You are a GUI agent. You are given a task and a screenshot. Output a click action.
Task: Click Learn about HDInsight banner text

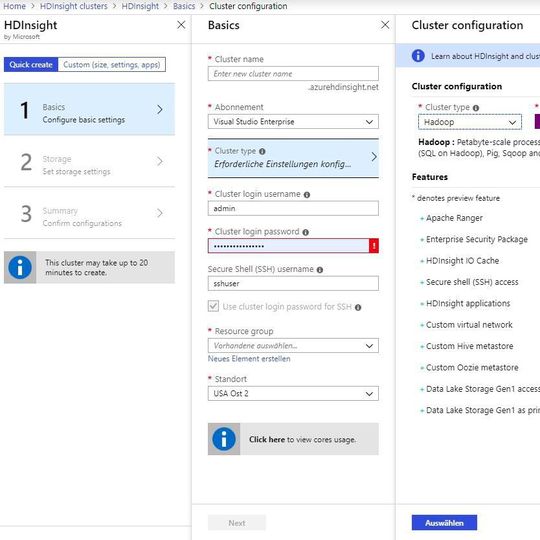pyautogui.click(x=486, y=56)
